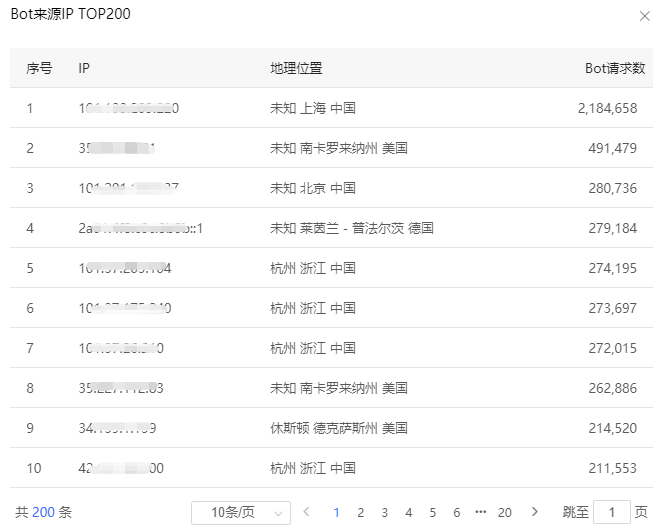The image size is (663, 531).
Task: Click request count 272,015
Action: click(612, 348)
